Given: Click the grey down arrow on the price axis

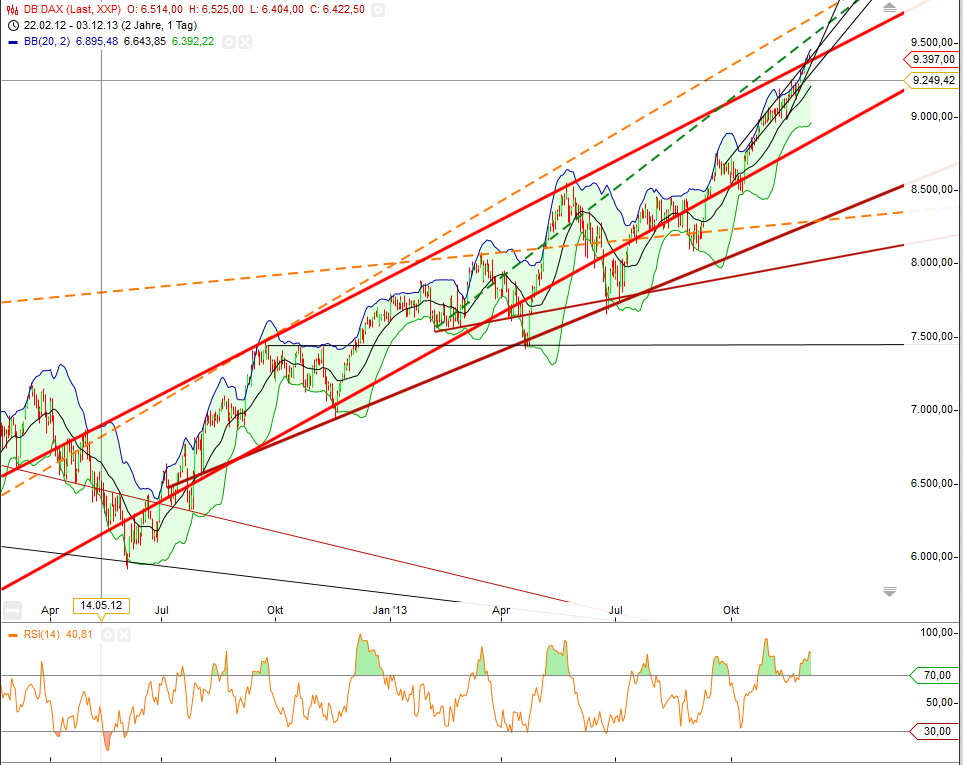Looking at the screenshot, I should pyautogui.click(x=889, y=590).
